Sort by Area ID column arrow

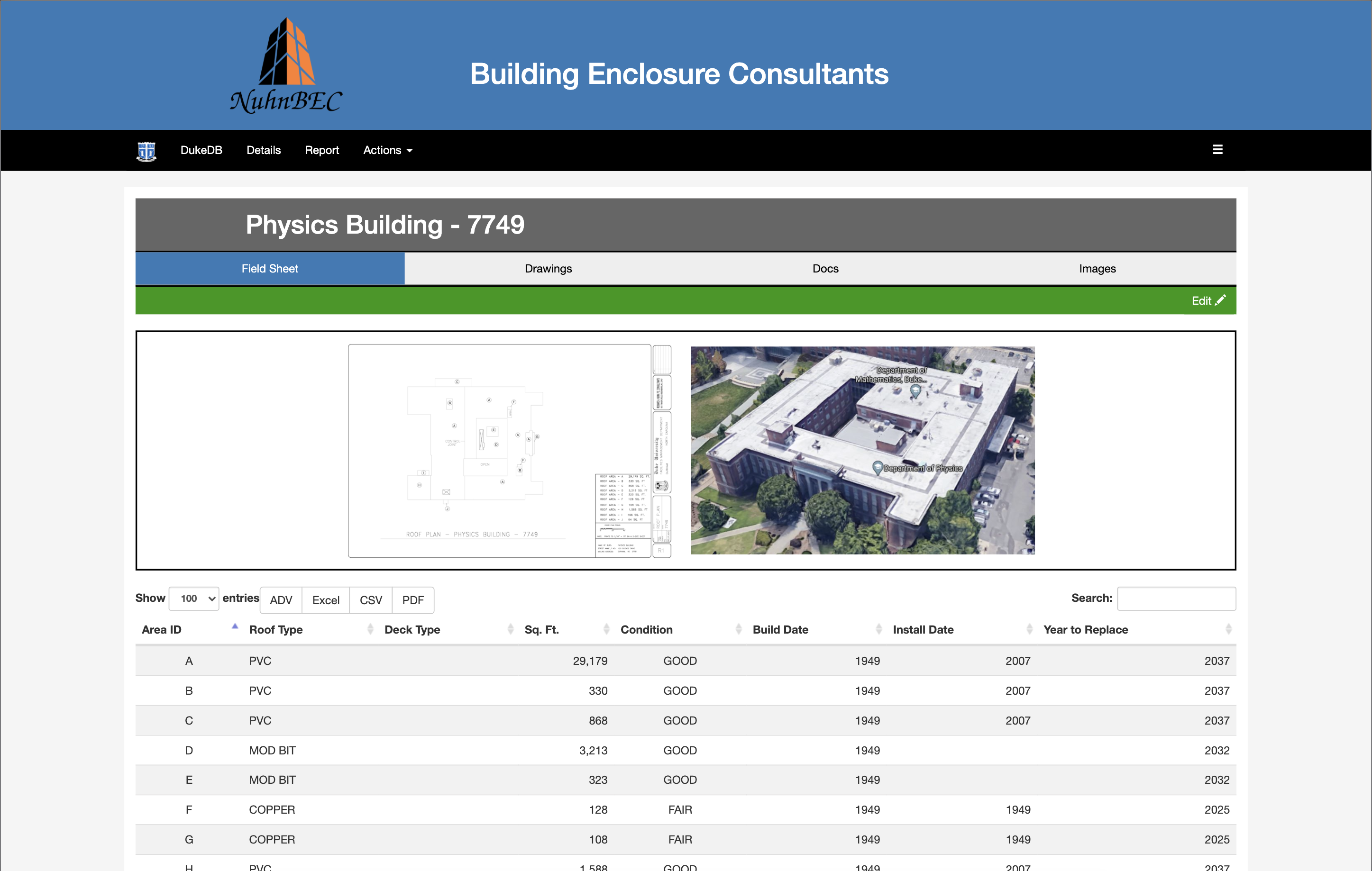click(x=235, y=627)
